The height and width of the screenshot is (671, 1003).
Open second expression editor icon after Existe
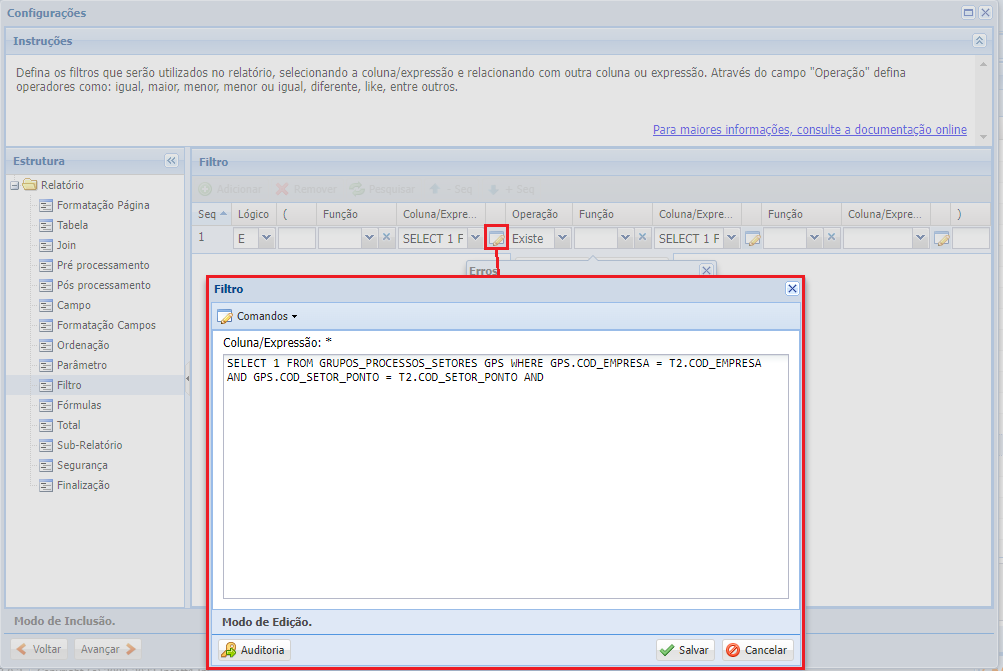[752, 238]
